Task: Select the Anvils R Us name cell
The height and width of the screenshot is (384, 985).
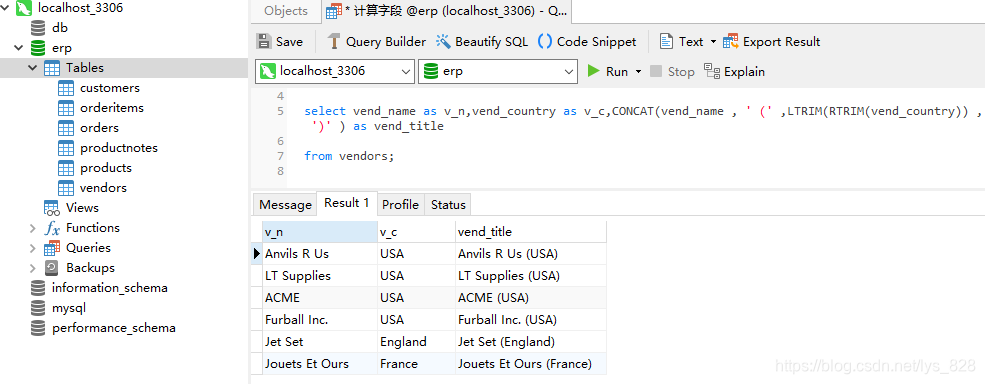Action: [319, 254]
